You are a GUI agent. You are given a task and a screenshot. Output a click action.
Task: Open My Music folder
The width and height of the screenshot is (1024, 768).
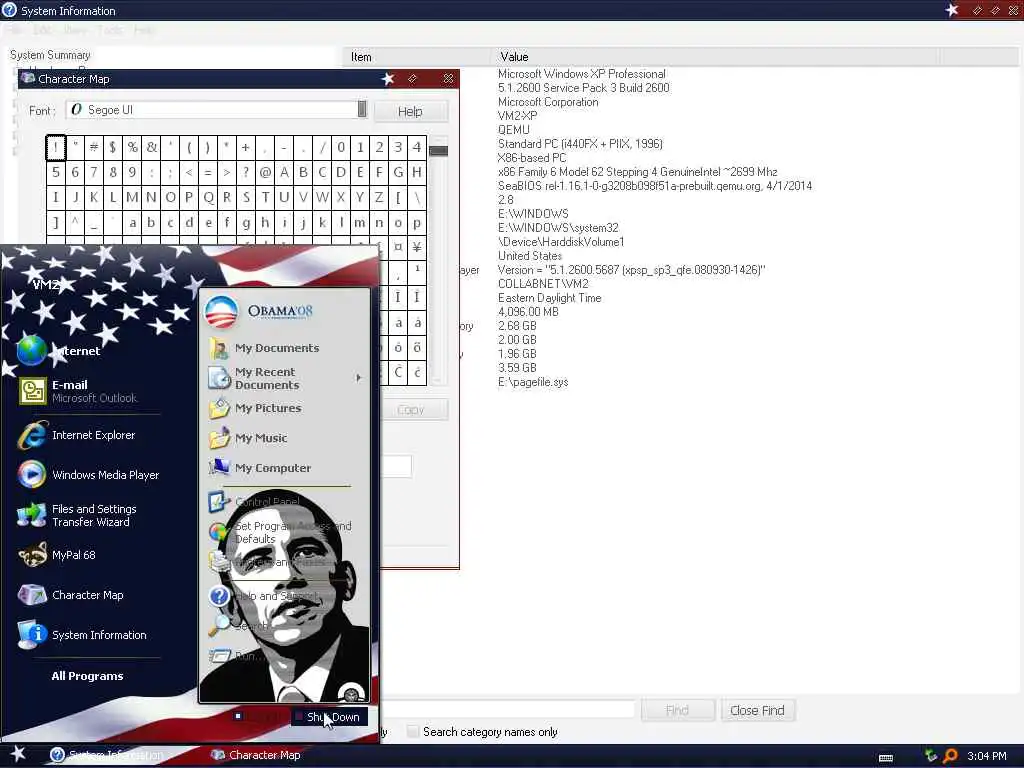[248, 438]
